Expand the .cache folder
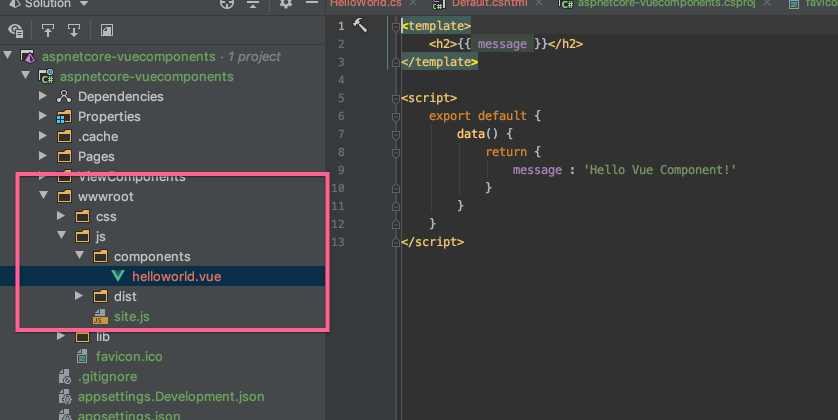The image size is (838, 420). click(x=43, y=136)
